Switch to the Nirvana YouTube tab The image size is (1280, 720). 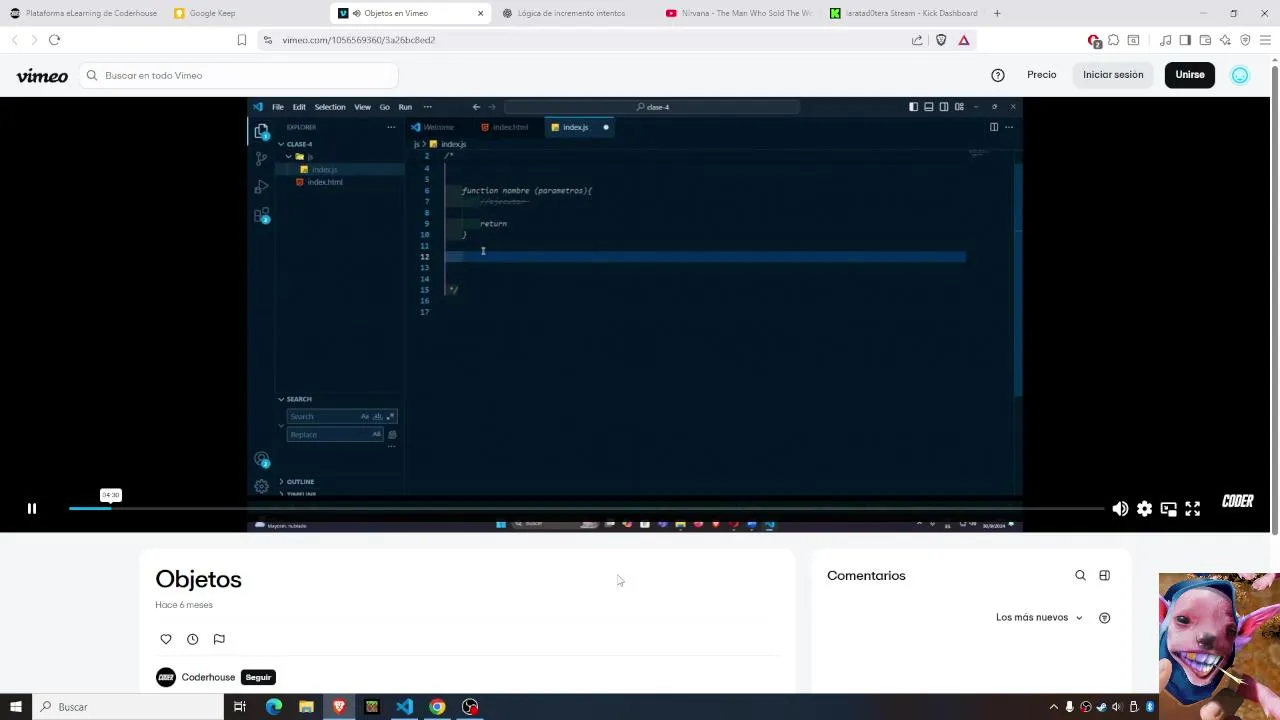coord(740,13)
